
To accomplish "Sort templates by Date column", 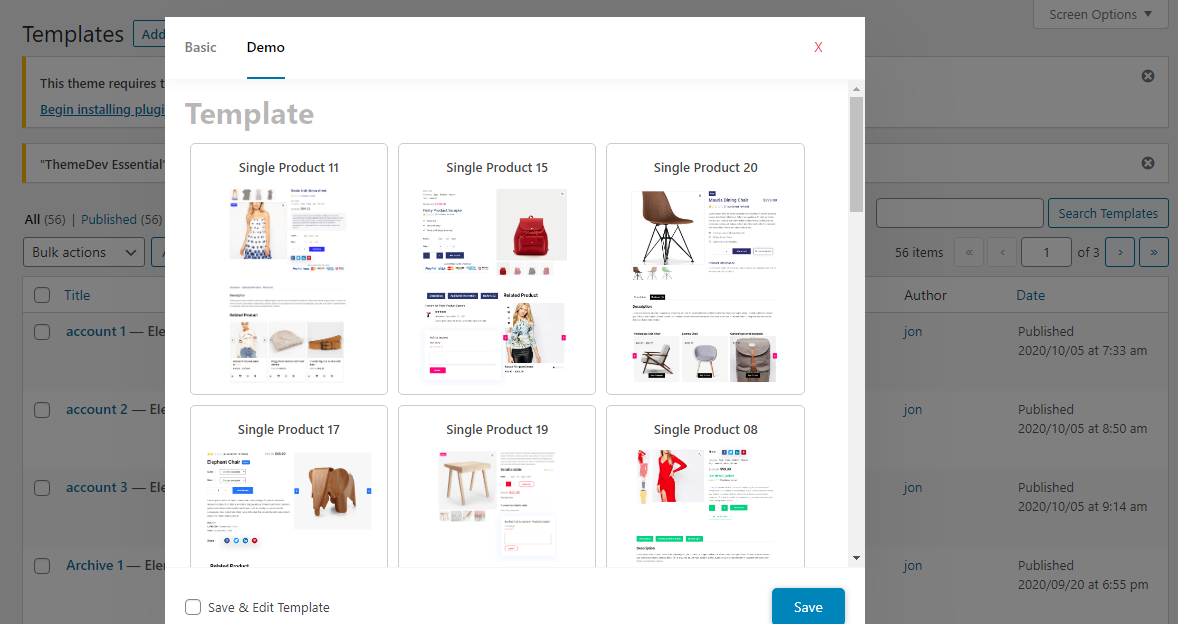I will (x=1031, y=295).
